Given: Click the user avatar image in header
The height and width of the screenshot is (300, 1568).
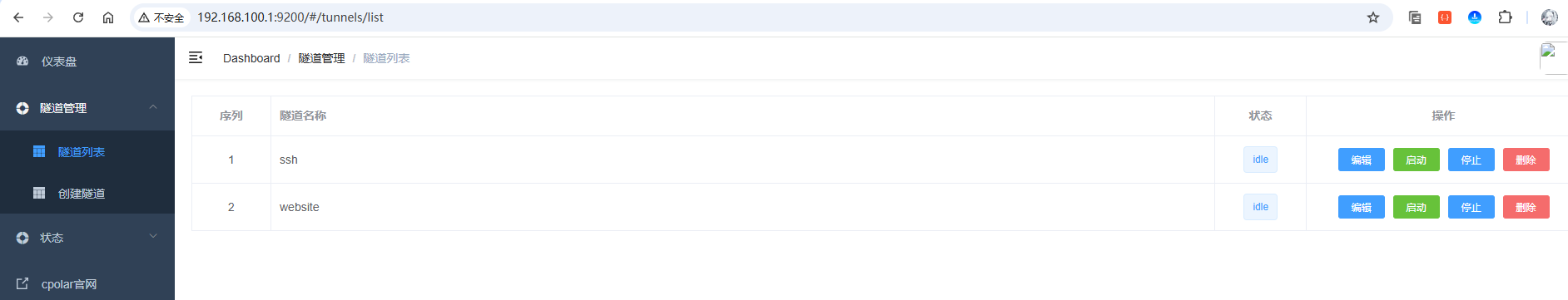Looking at the screenshot, I should (x=1553, y=58).
